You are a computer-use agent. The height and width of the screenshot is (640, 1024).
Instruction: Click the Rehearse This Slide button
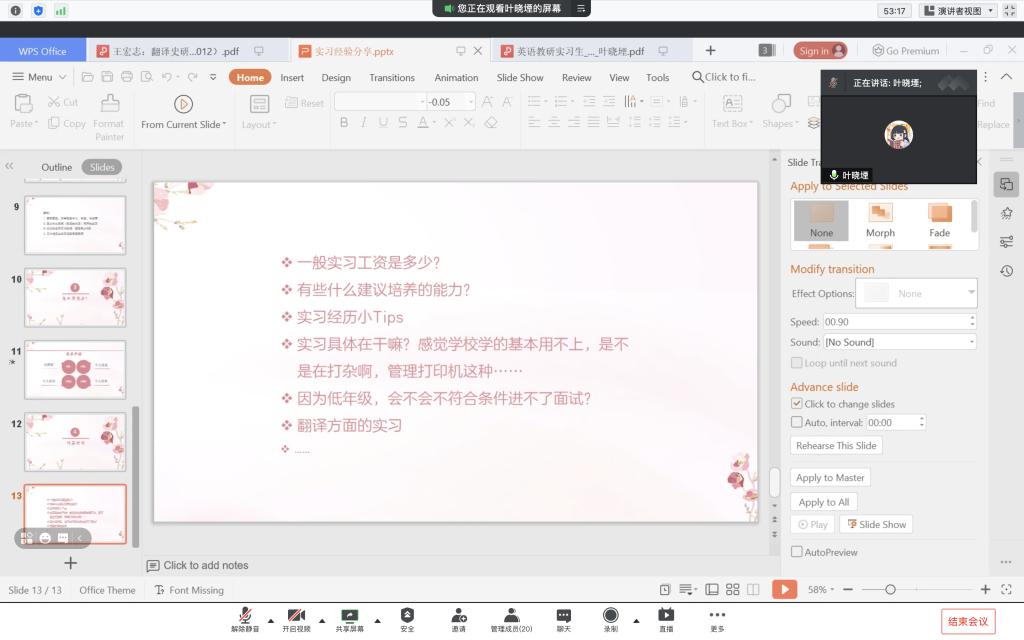point(836,446)
